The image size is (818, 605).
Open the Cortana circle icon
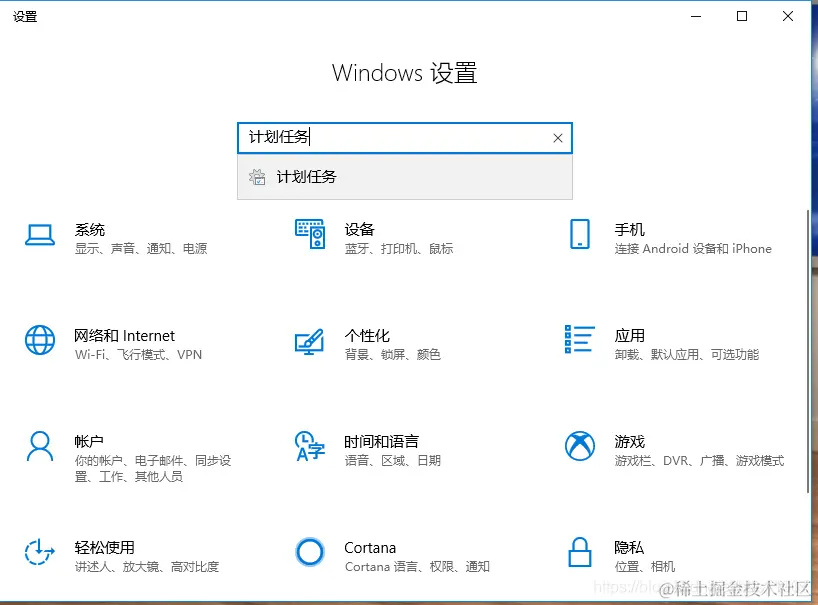click(x=310, y=552)
